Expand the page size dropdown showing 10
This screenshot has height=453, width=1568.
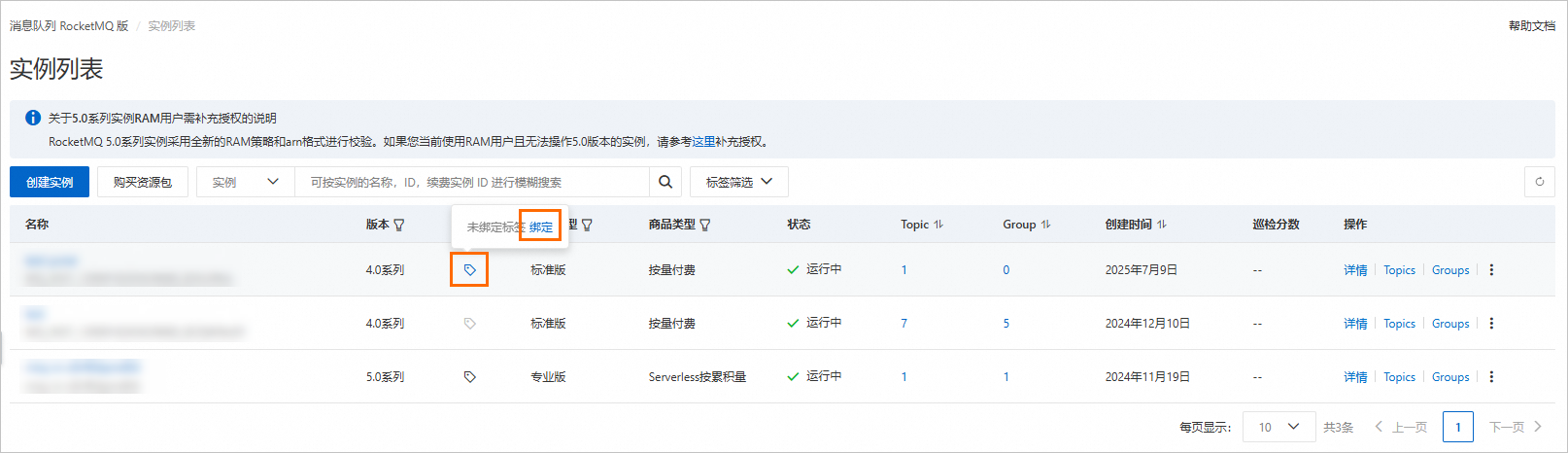1278,427
